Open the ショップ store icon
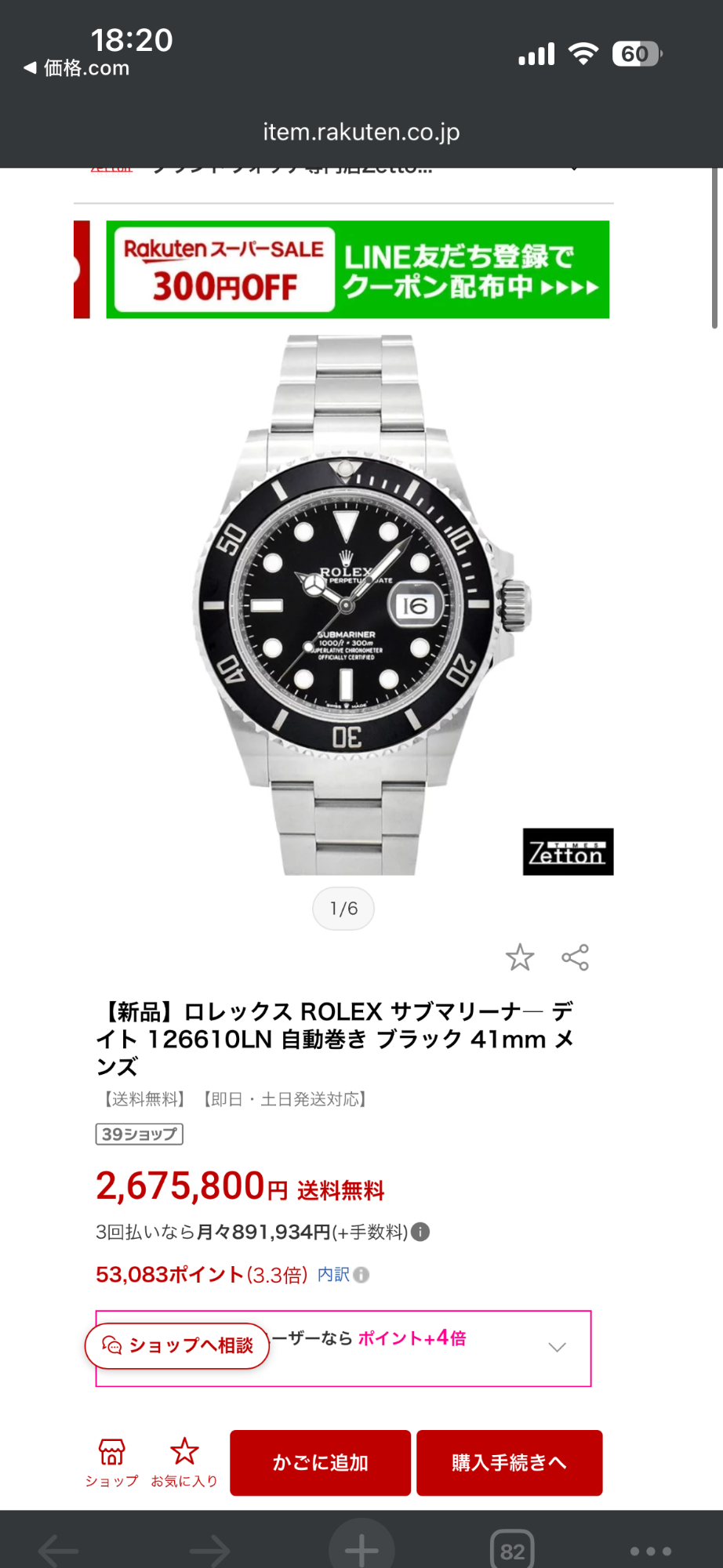 (x=111, y=1462)
